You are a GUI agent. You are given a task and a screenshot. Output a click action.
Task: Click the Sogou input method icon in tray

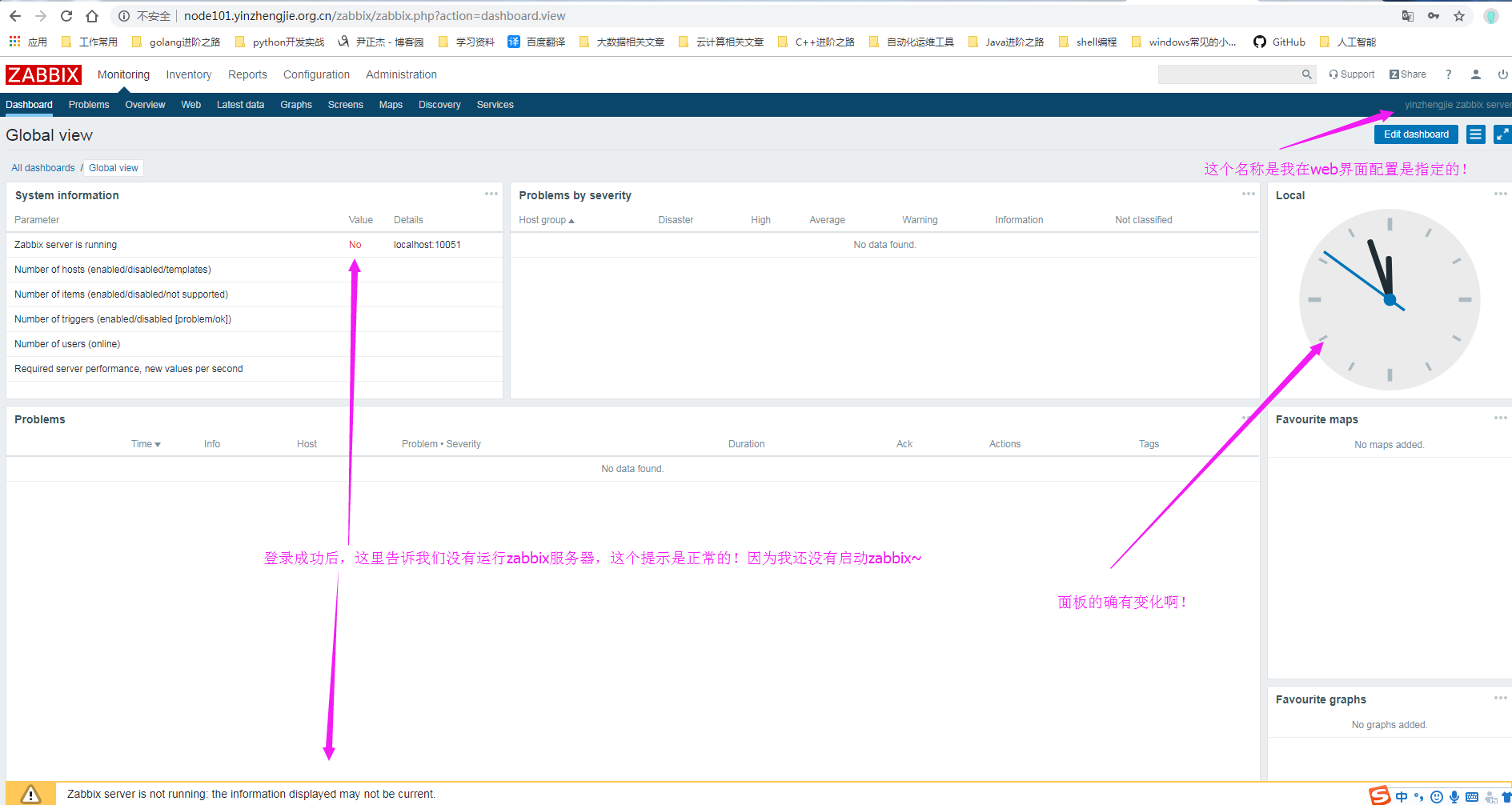click(x=1379, y=795)
